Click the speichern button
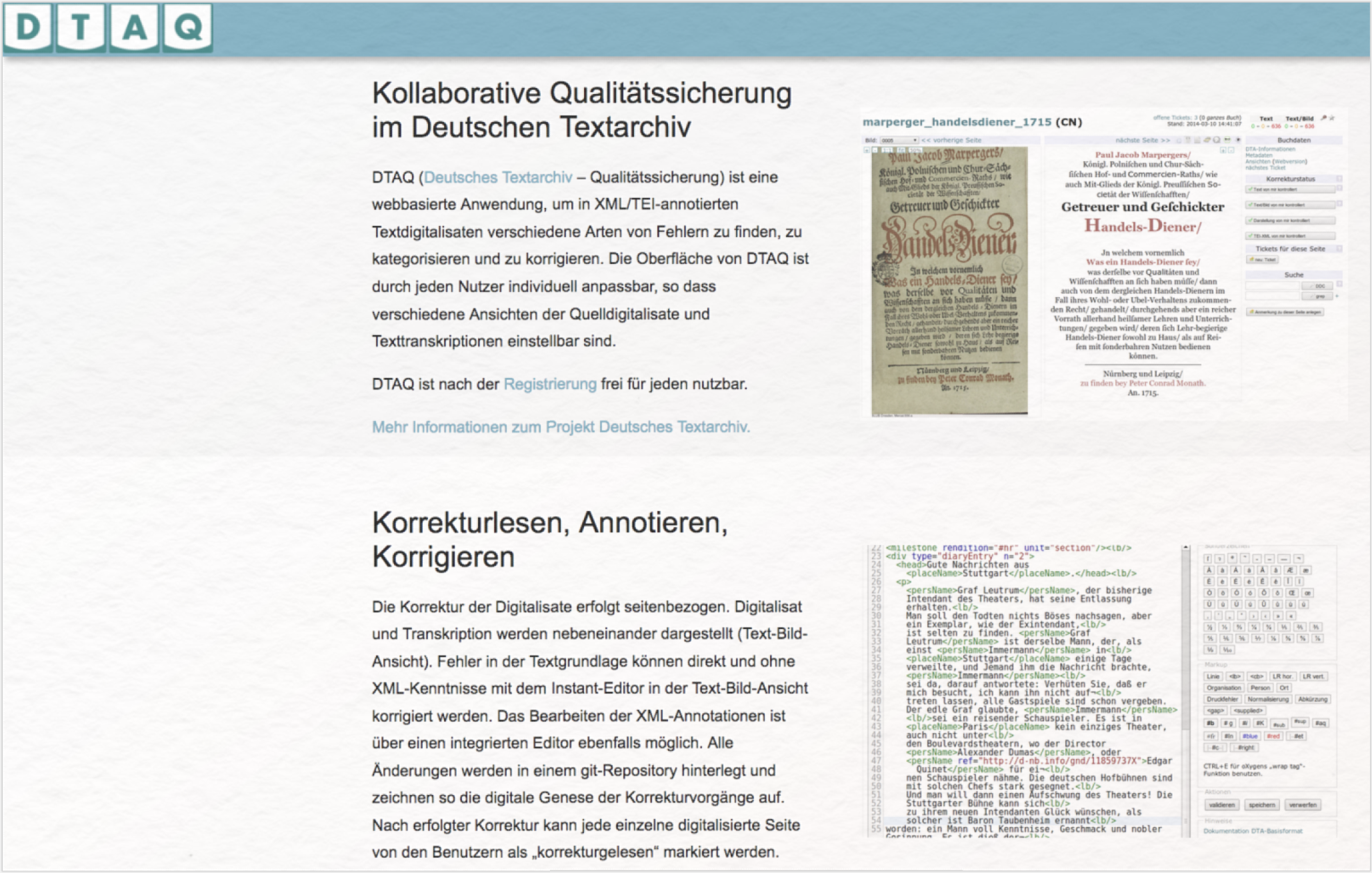 tap(1262, 805)
